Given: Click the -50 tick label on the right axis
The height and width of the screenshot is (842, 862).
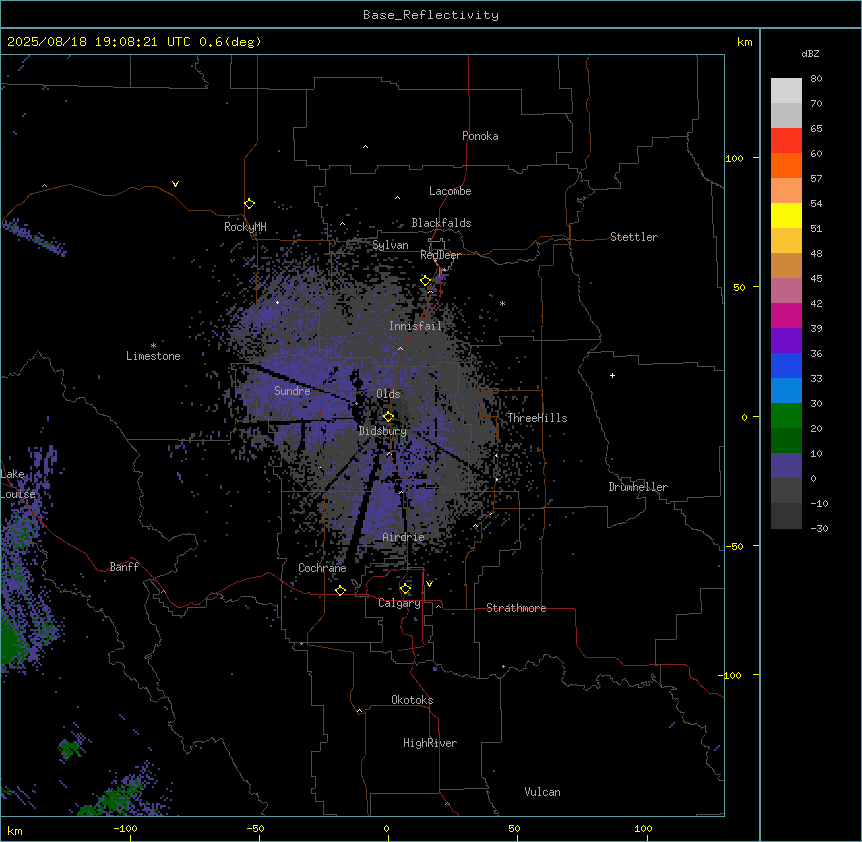Looking at the screenshot, I should point(734,546).
